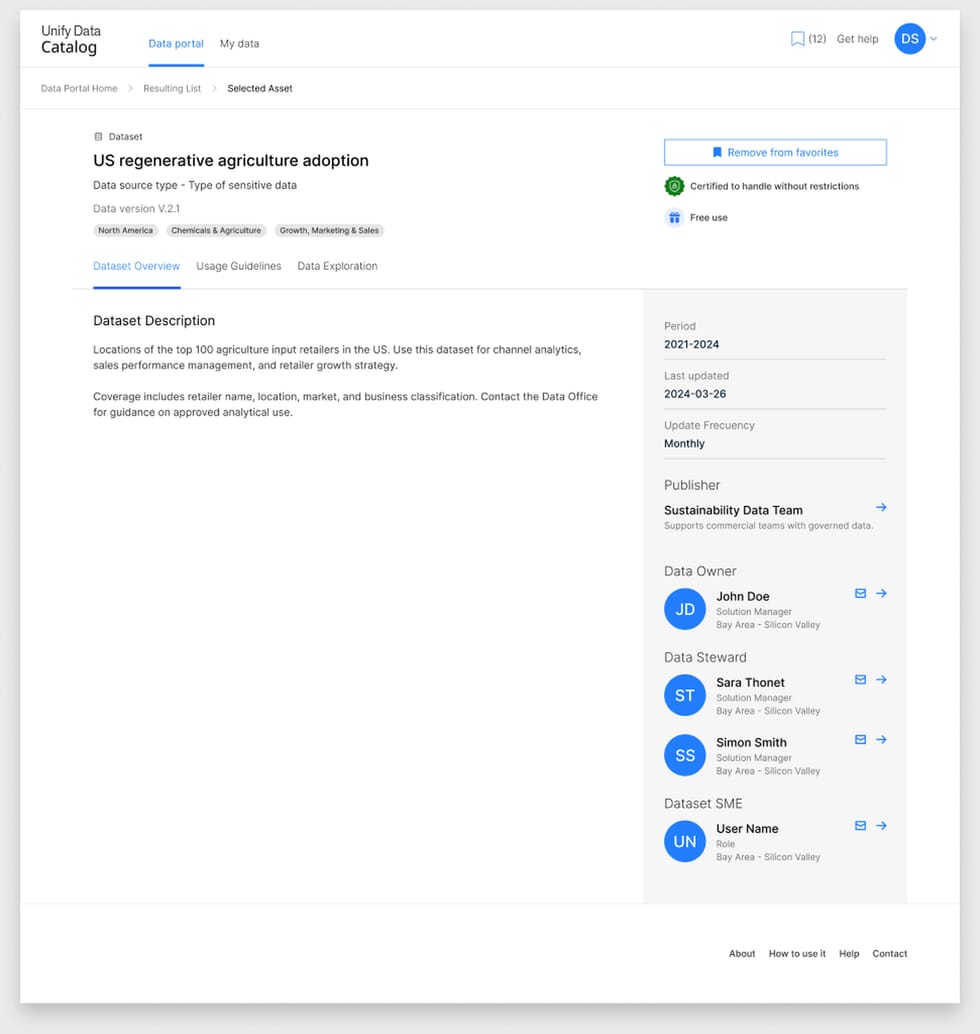
Task: Open John Doe's profile arrow
Action: click(x=881, y=593)
